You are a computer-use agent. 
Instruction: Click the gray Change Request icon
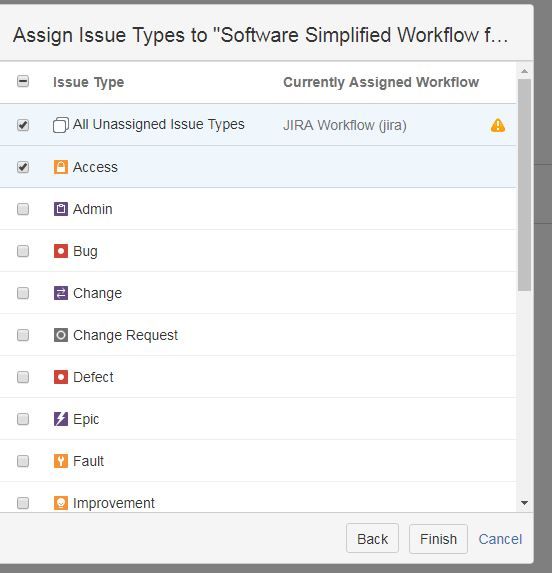[61, 335]
